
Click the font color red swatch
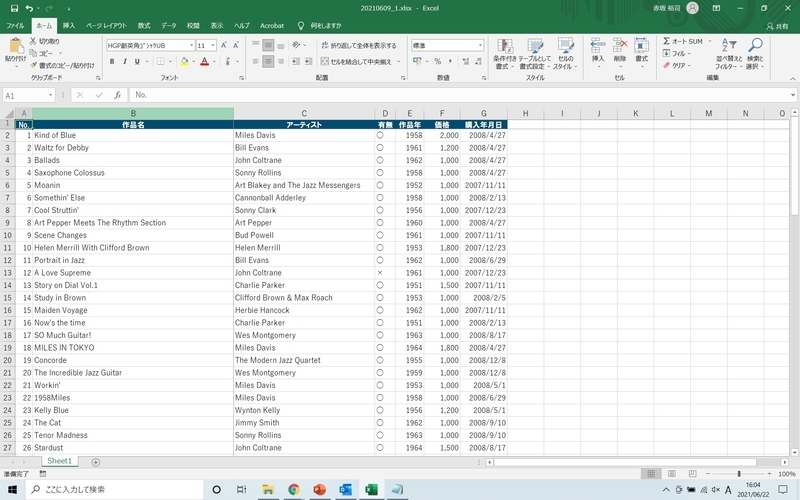205,61
